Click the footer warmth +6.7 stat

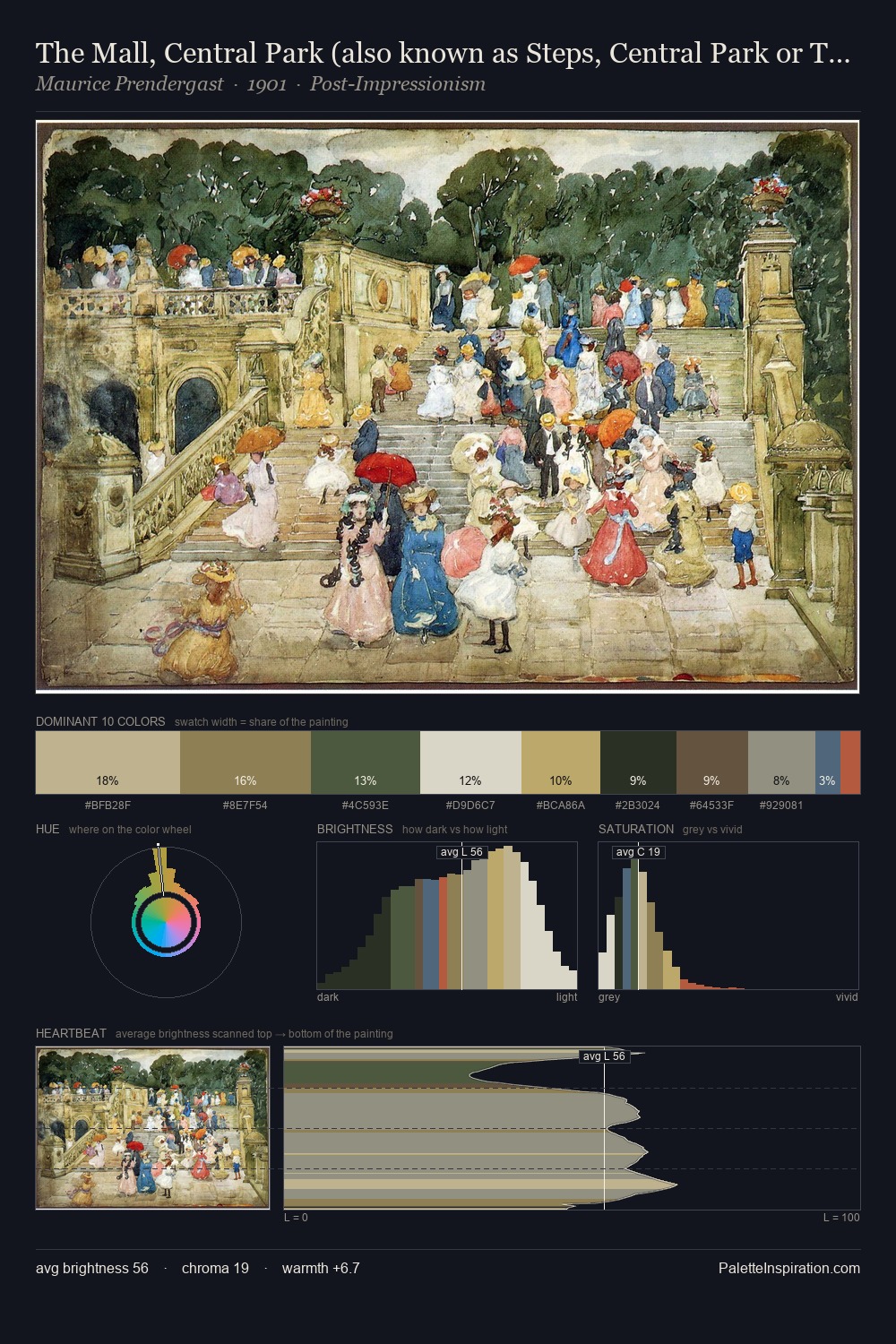[x=321, y=1268]
